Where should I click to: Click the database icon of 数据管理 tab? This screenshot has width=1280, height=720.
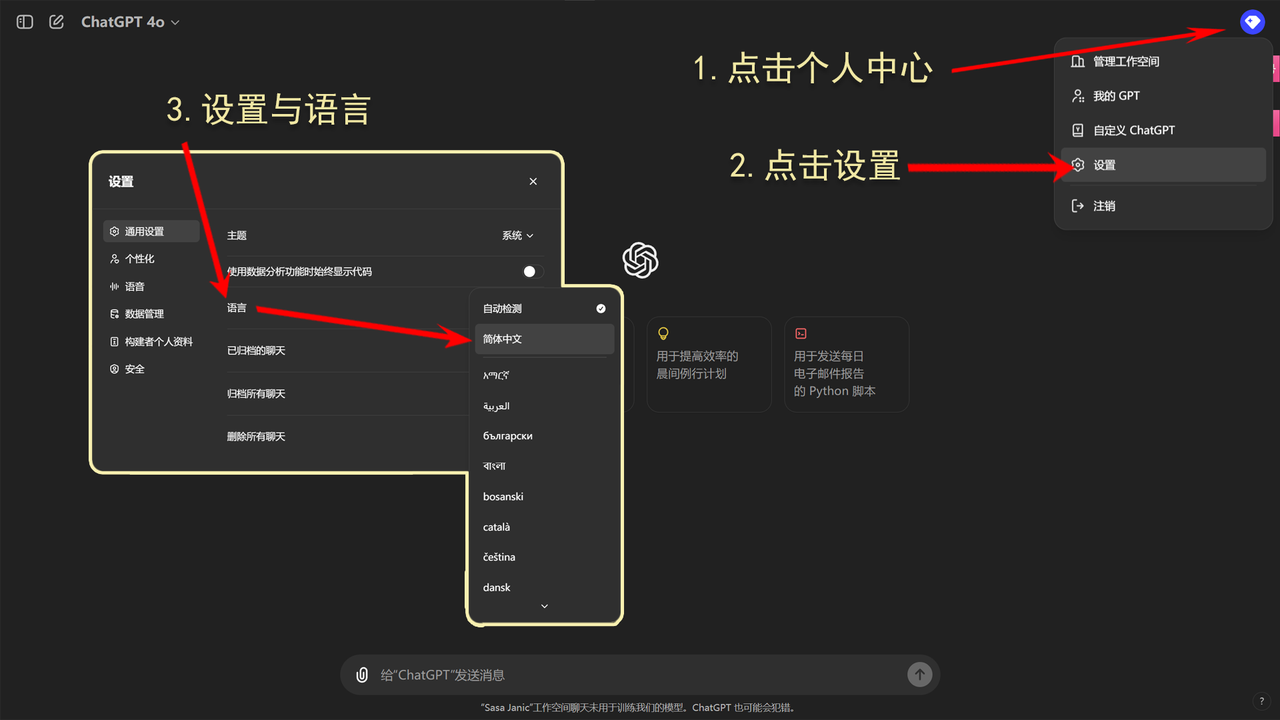[114, 314]
